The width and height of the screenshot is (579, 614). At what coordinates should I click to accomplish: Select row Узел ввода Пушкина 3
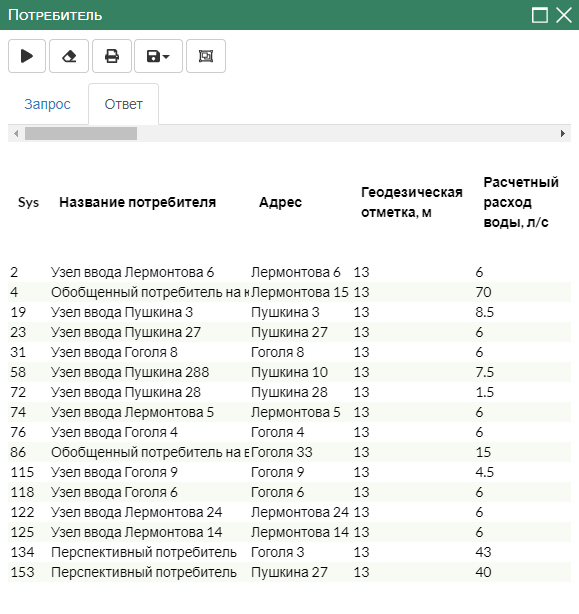[x=289, y=312]
